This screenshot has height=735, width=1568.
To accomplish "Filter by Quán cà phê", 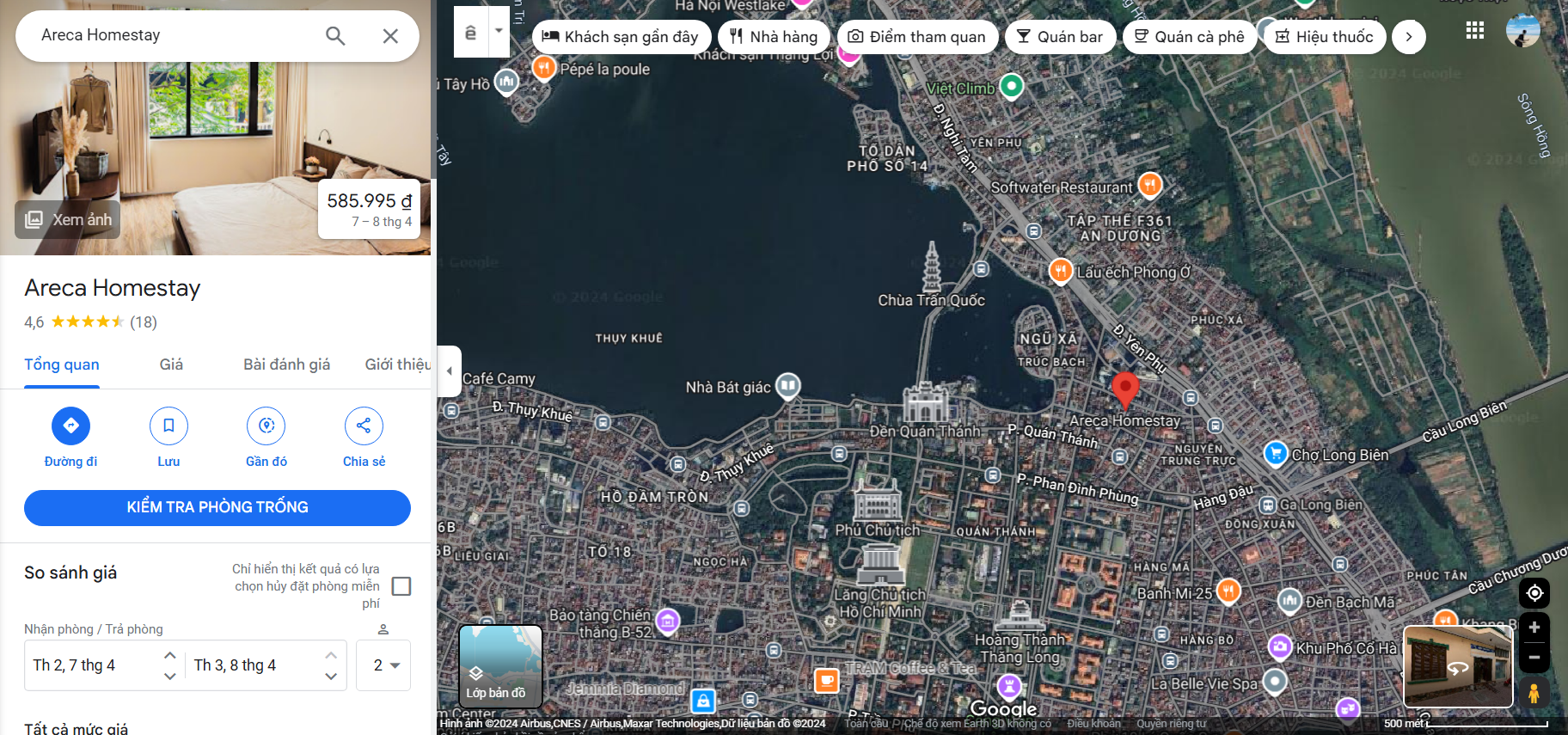I will [x=1190, y=37].
